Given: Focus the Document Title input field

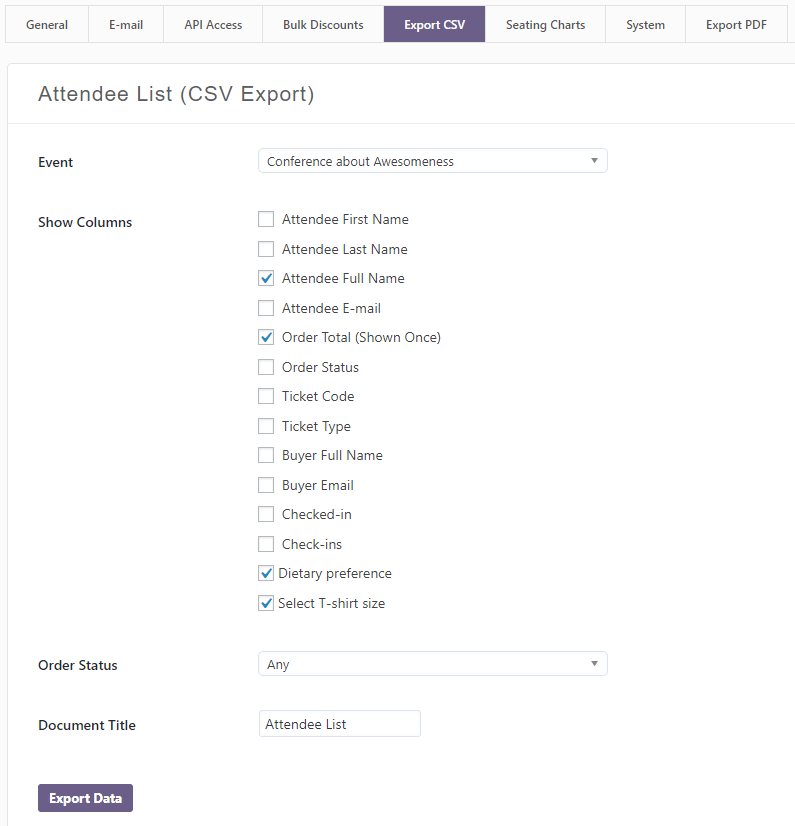Looking at the screenshot, I should pyautogui.click(x=340, y=724).
